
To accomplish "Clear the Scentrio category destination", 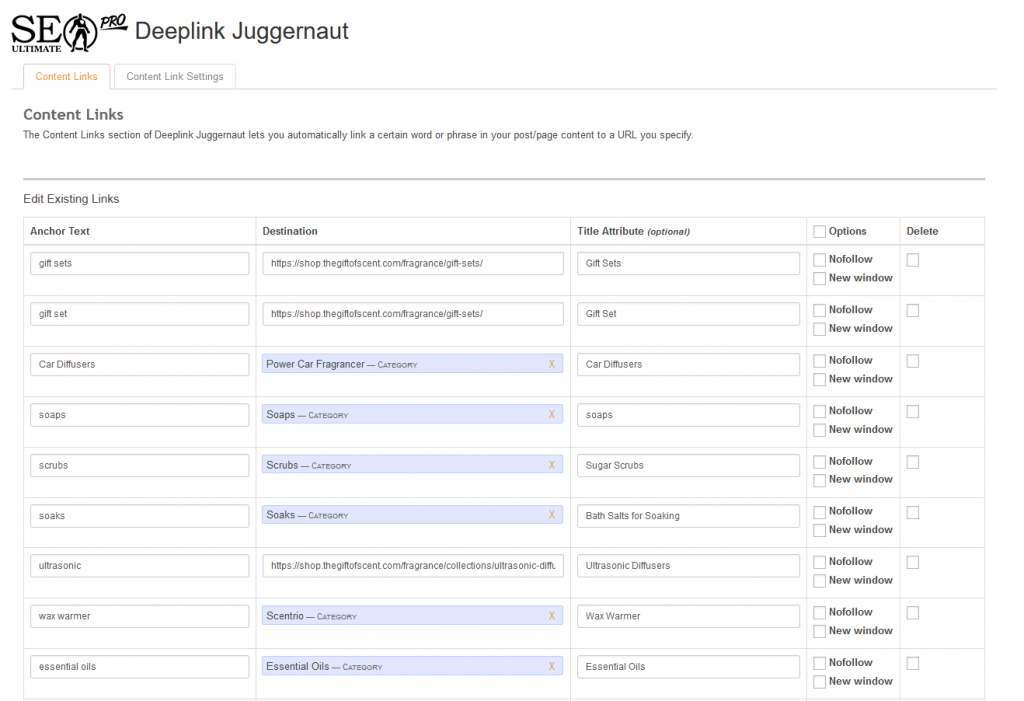I will [x=551, y=616].
